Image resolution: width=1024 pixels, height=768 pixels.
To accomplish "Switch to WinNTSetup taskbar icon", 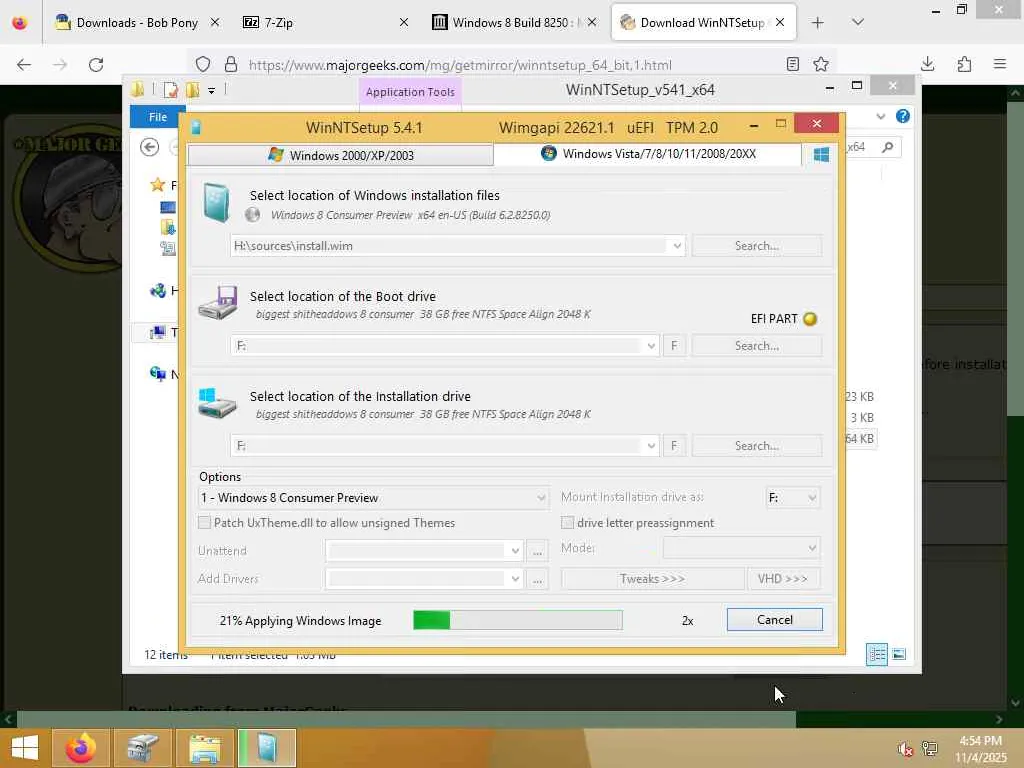I will tap(267, 748).
